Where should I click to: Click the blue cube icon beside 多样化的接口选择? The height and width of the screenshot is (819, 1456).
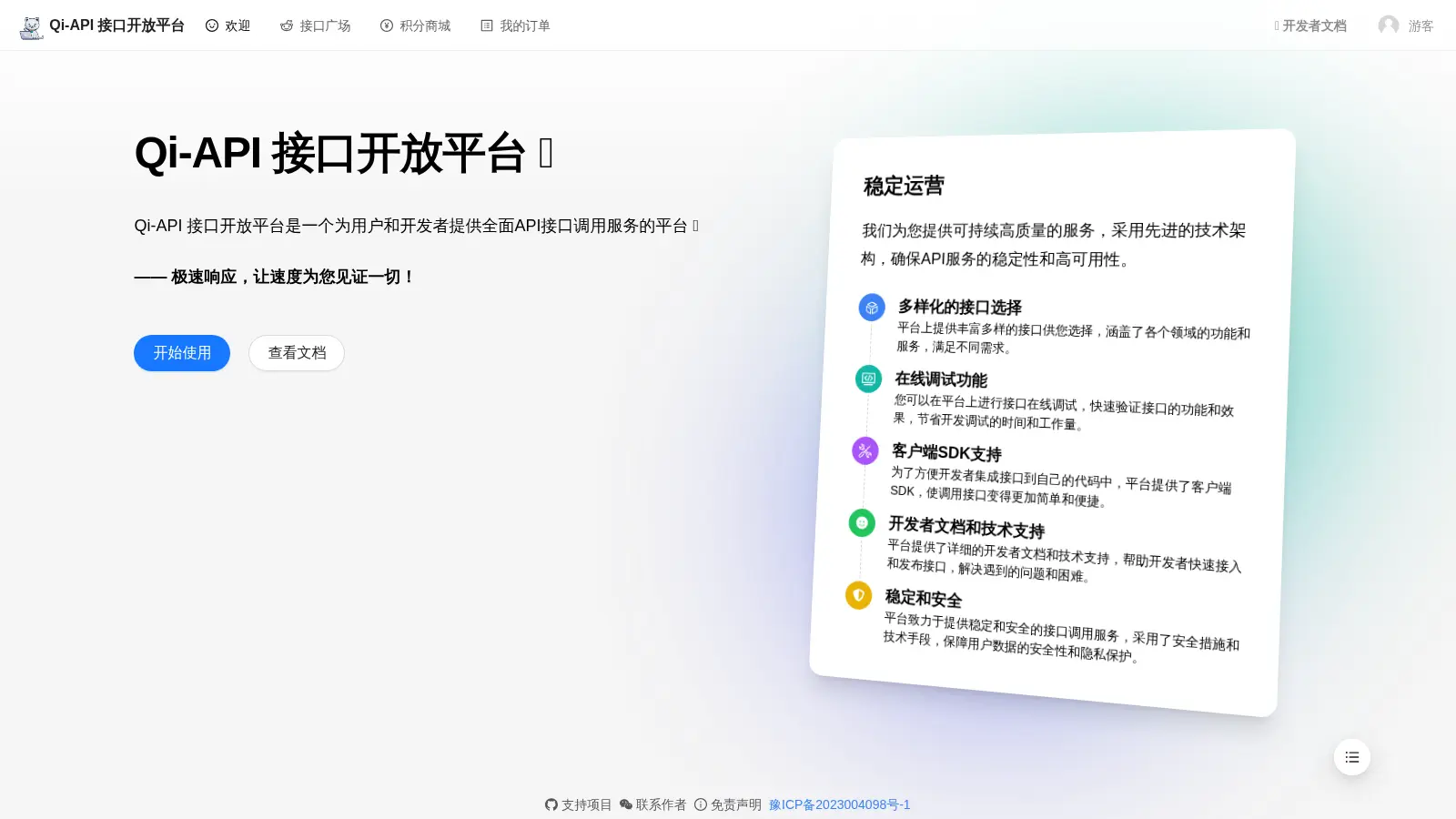872,308
